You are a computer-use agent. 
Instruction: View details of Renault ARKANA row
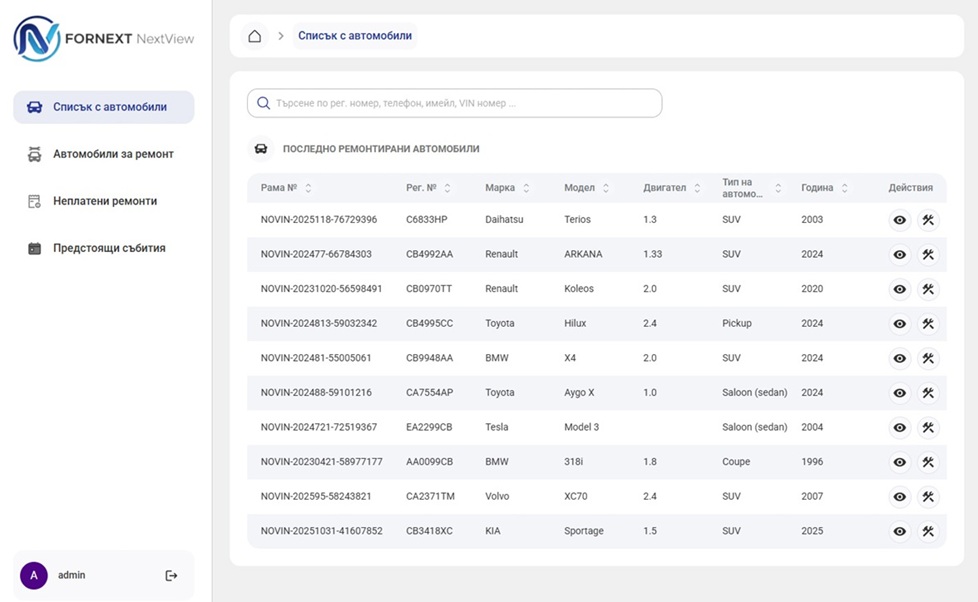pyautogui.click(x=899, y=255)
